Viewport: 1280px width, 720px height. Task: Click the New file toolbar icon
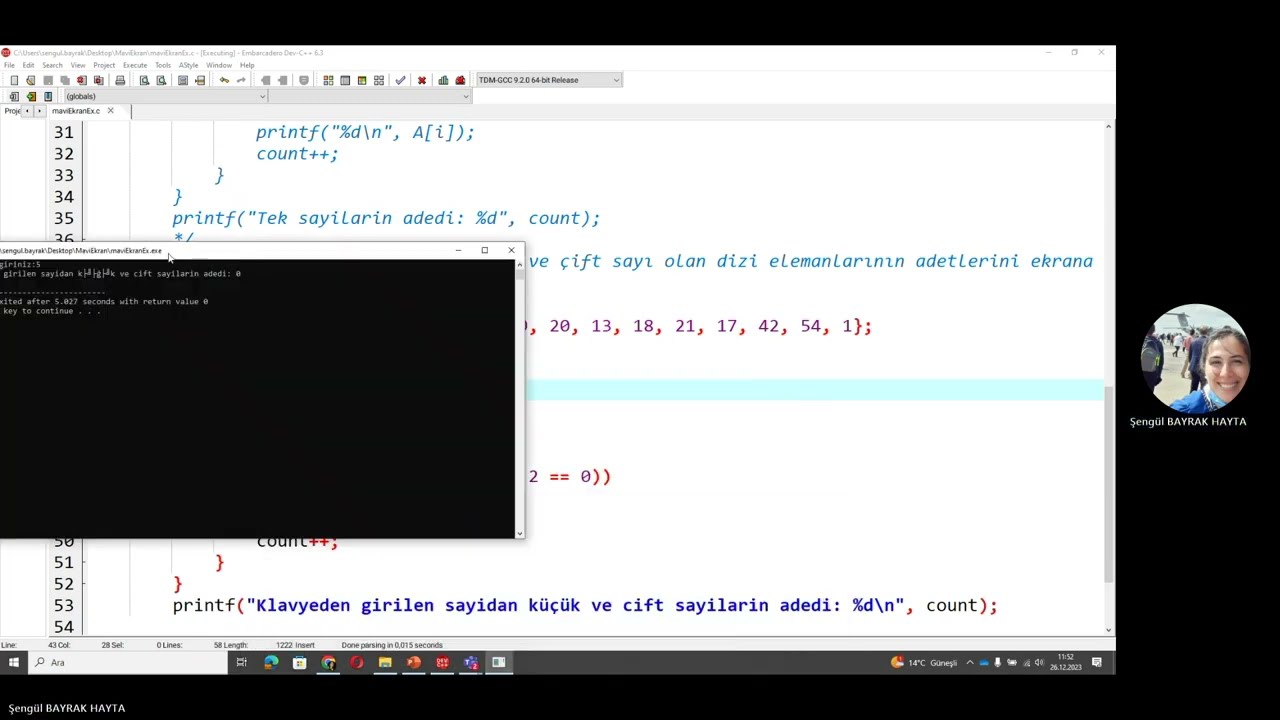point(14,80)
